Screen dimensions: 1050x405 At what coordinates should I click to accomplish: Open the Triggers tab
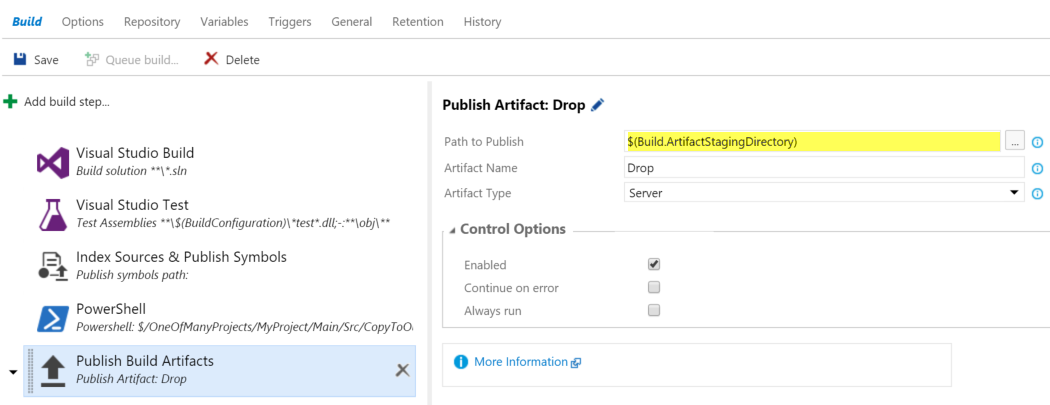point(290,21)
